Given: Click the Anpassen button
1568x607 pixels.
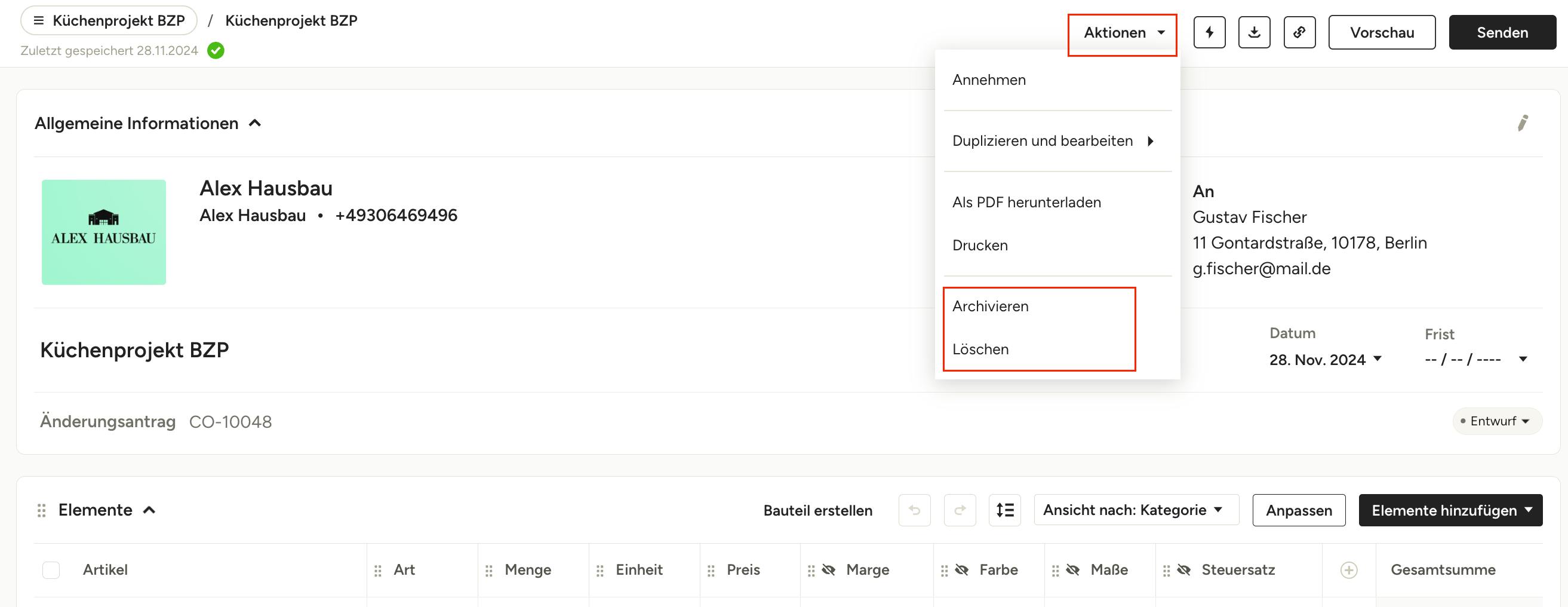Looking at the screenshot, I should (1298, 510).
